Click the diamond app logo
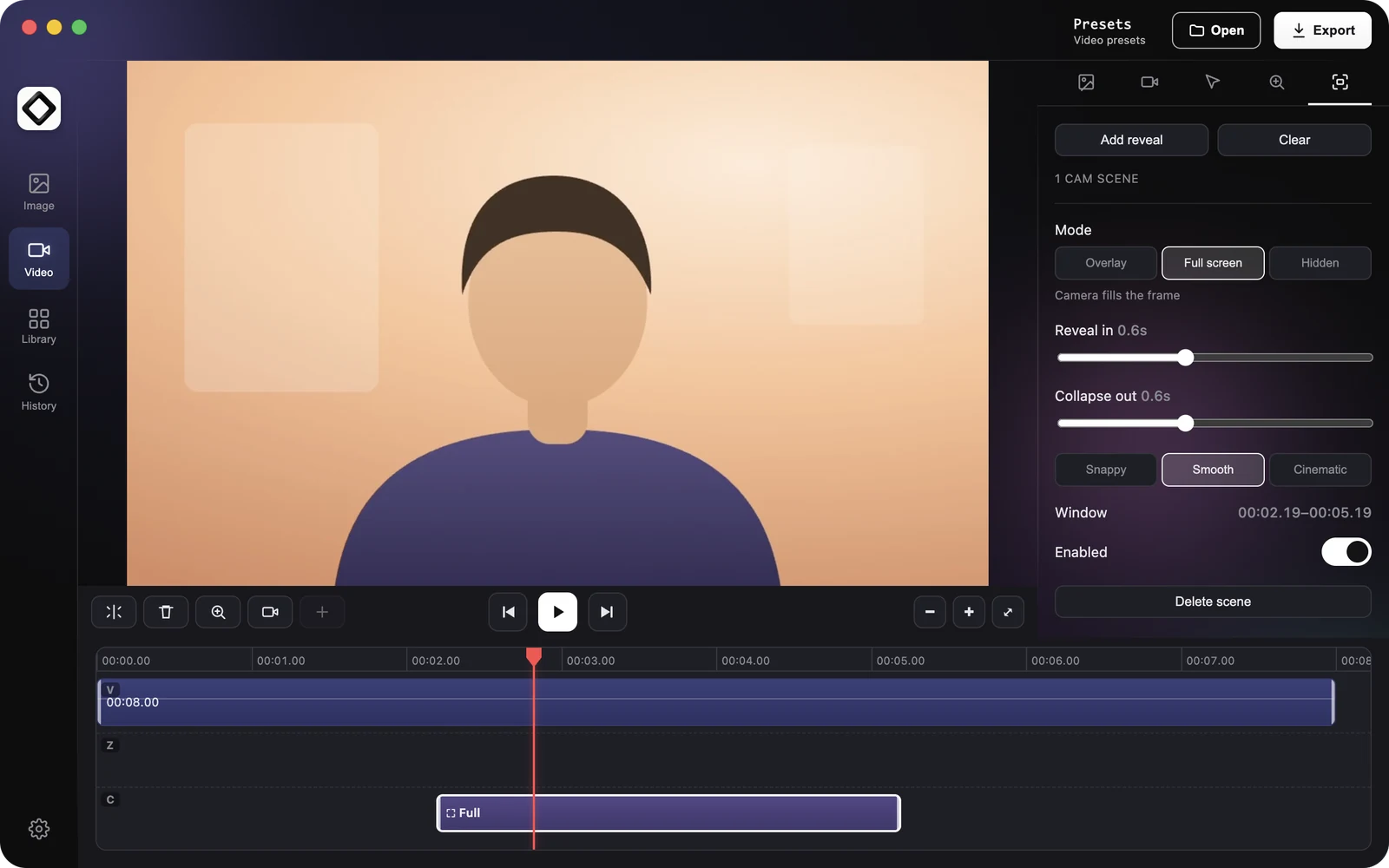This screenshot has height=868, width=1389. pyautogui.click(x=38, y=108)
